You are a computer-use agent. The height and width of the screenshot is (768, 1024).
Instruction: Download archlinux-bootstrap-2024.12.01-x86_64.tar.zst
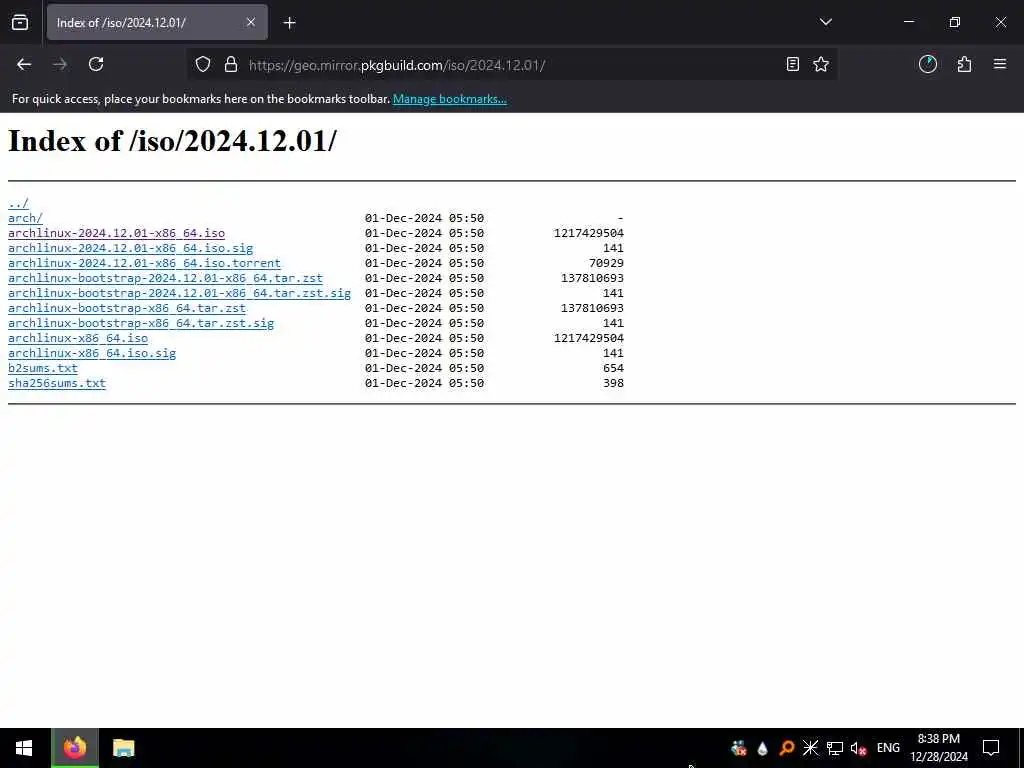point(165,278)
